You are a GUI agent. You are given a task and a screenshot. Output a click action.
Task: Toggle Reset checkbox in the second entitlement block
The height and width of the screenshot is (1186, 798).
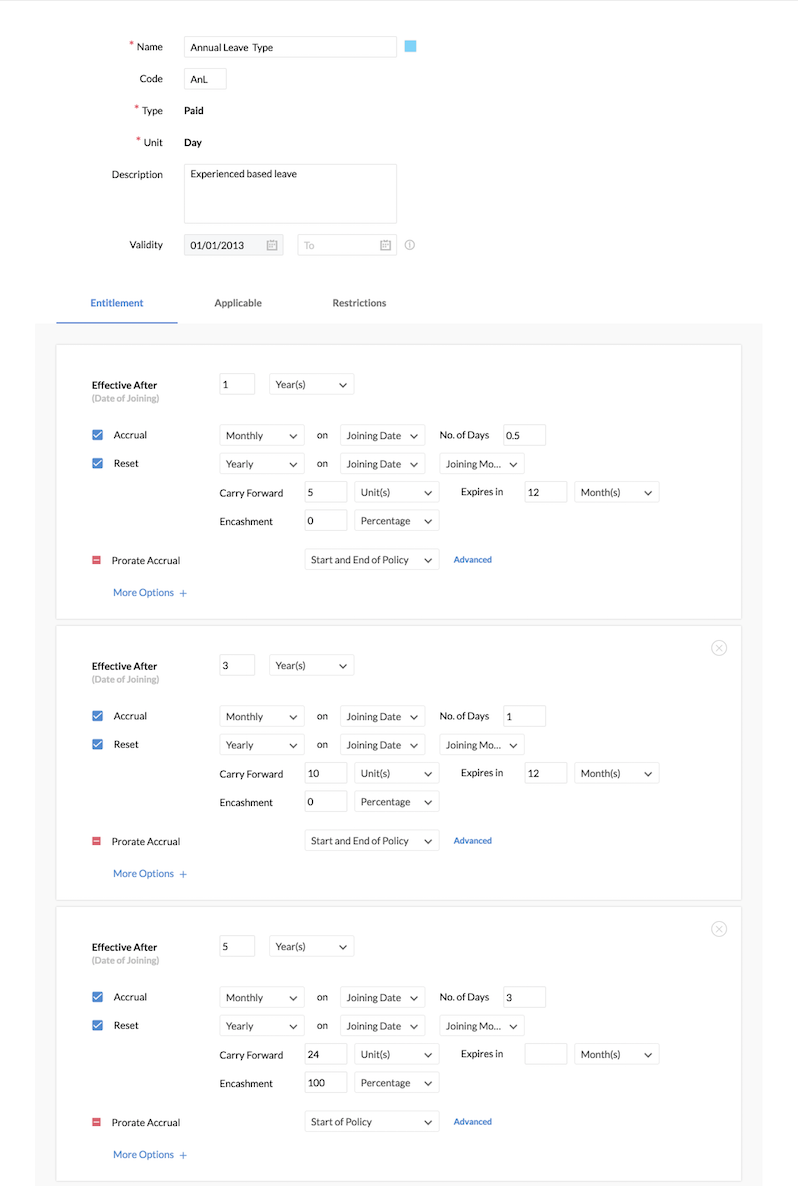pos(98,744)
